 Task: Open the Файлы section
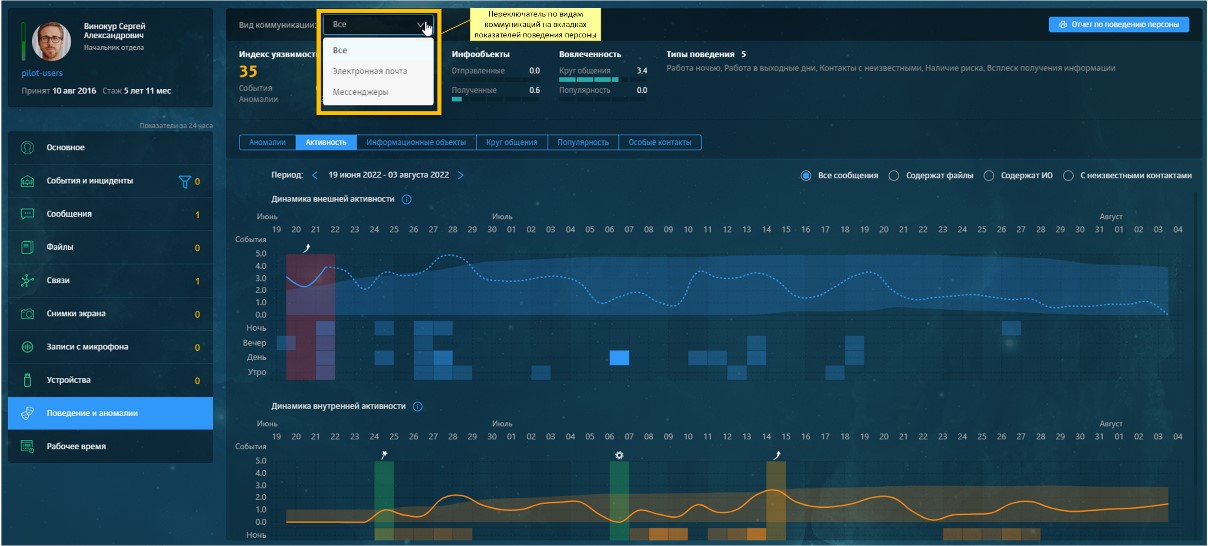coord(110,247)
